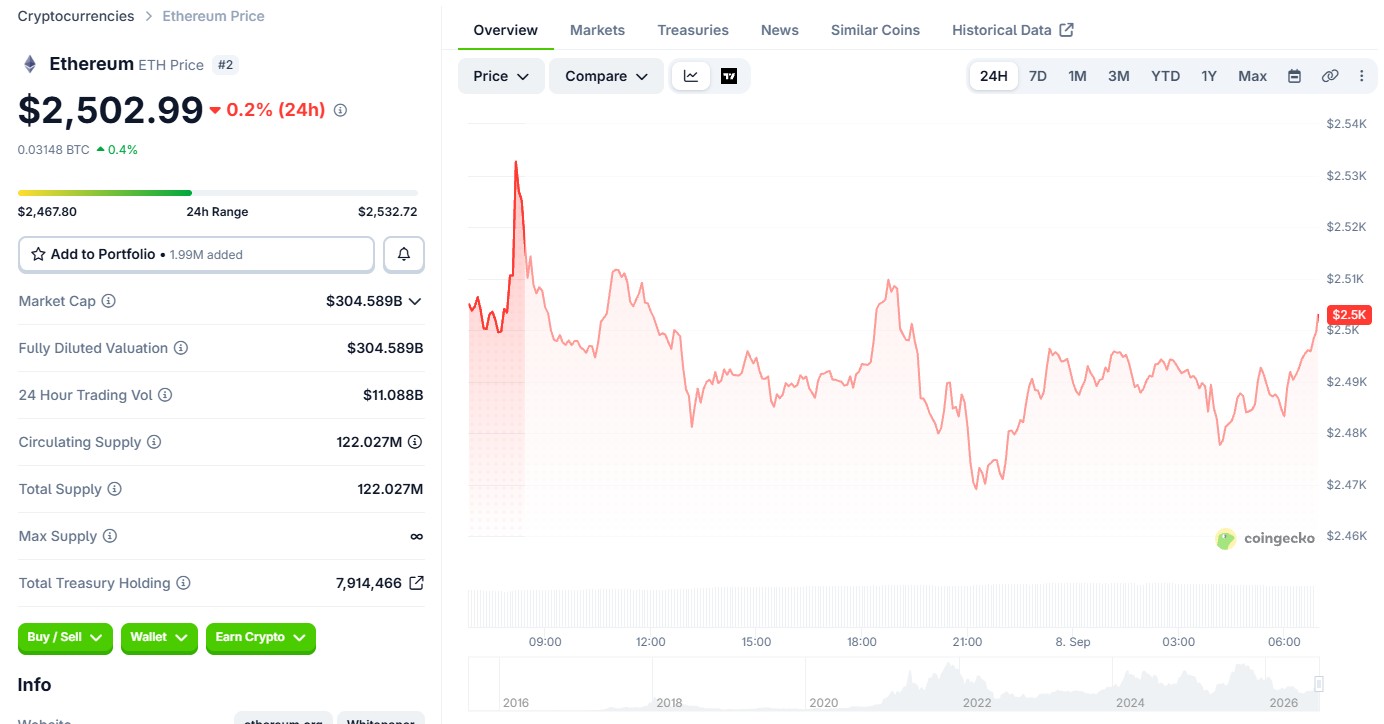Click the $2,502.99 price heading
This screenshot has height=724, width=1384.
pos(111,109)
